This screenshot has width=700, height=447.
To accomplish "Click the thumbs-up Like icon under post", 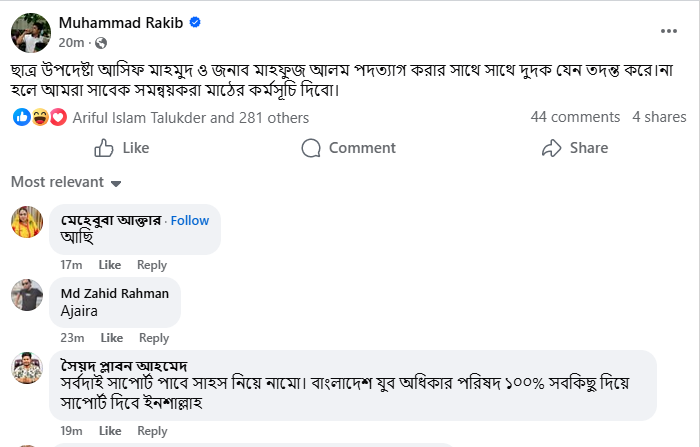I will (104, 148).
